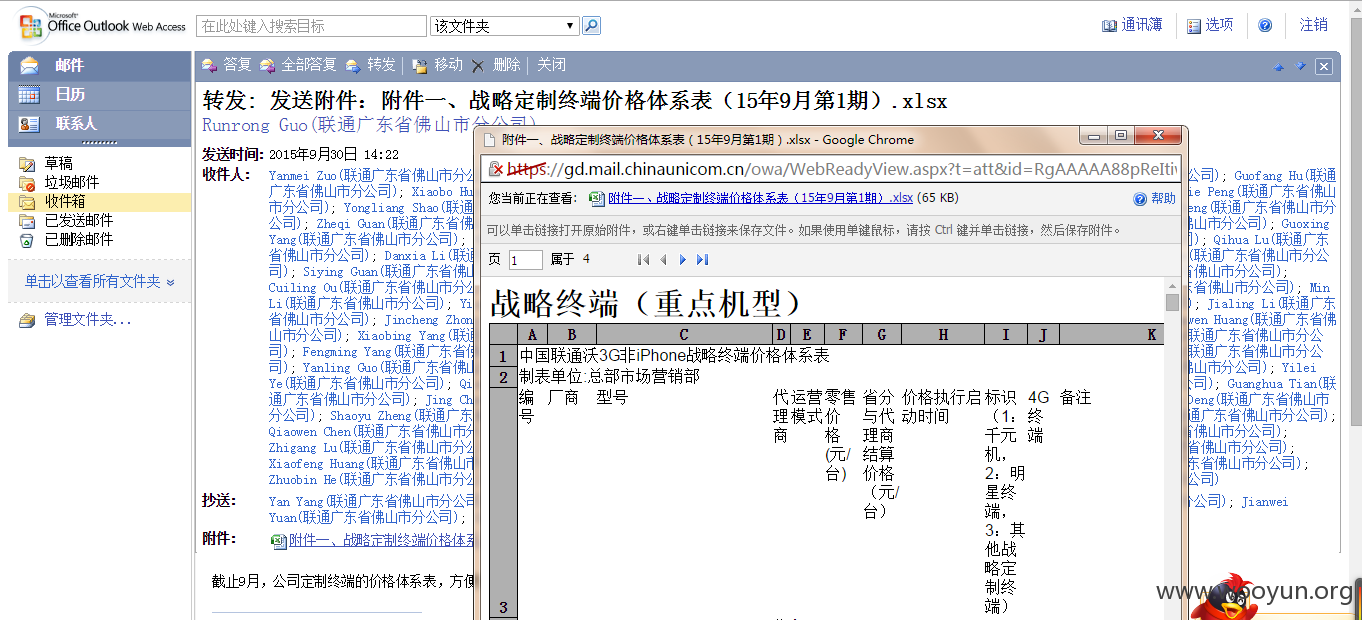Open the 已发送邮件 sent items folder
This screenshot has width=1362, height=620.
click(x=78, y=220)
